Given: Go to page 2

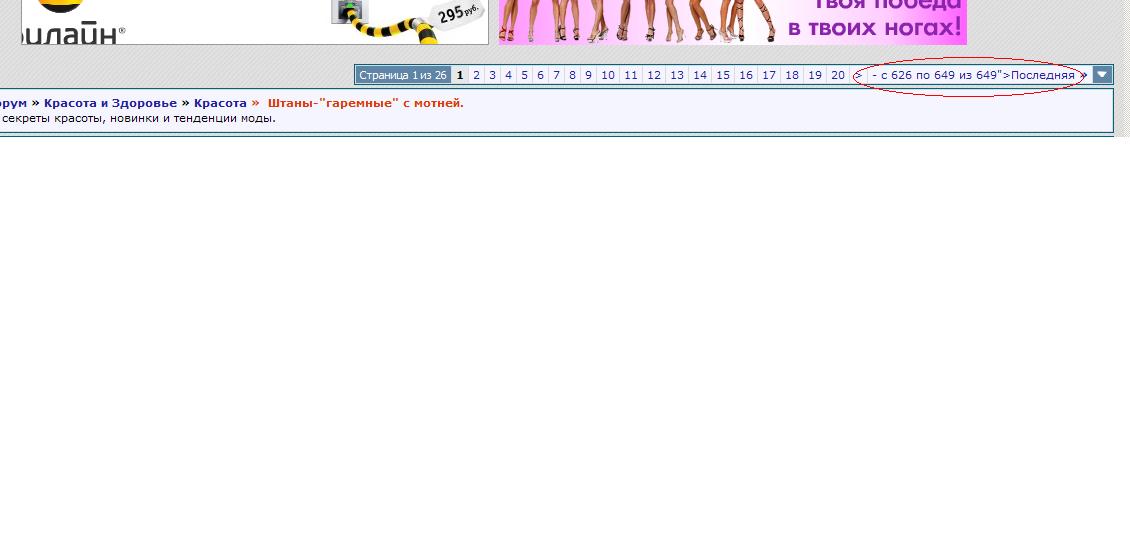Looking at the screenshot, I should tap(476, 75).
